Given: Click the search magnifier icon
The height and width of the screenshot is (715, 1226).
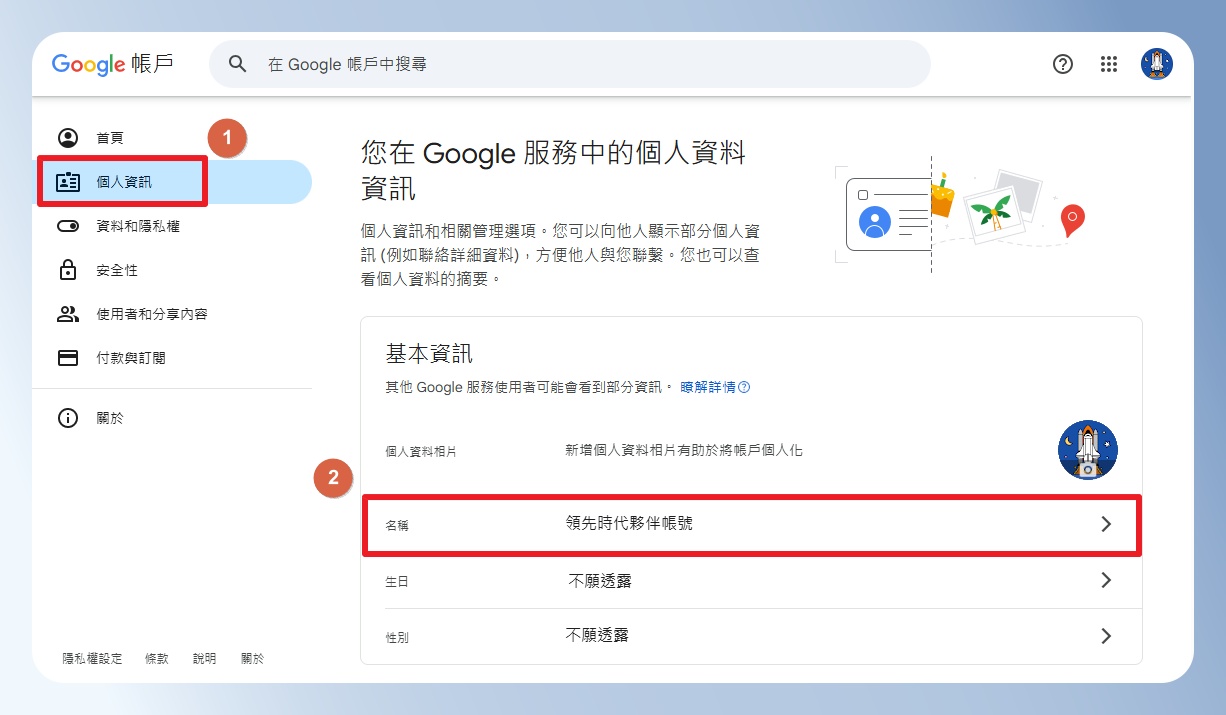Looking at the screenshot, I should pyautogui.click(x=237, y=64).
